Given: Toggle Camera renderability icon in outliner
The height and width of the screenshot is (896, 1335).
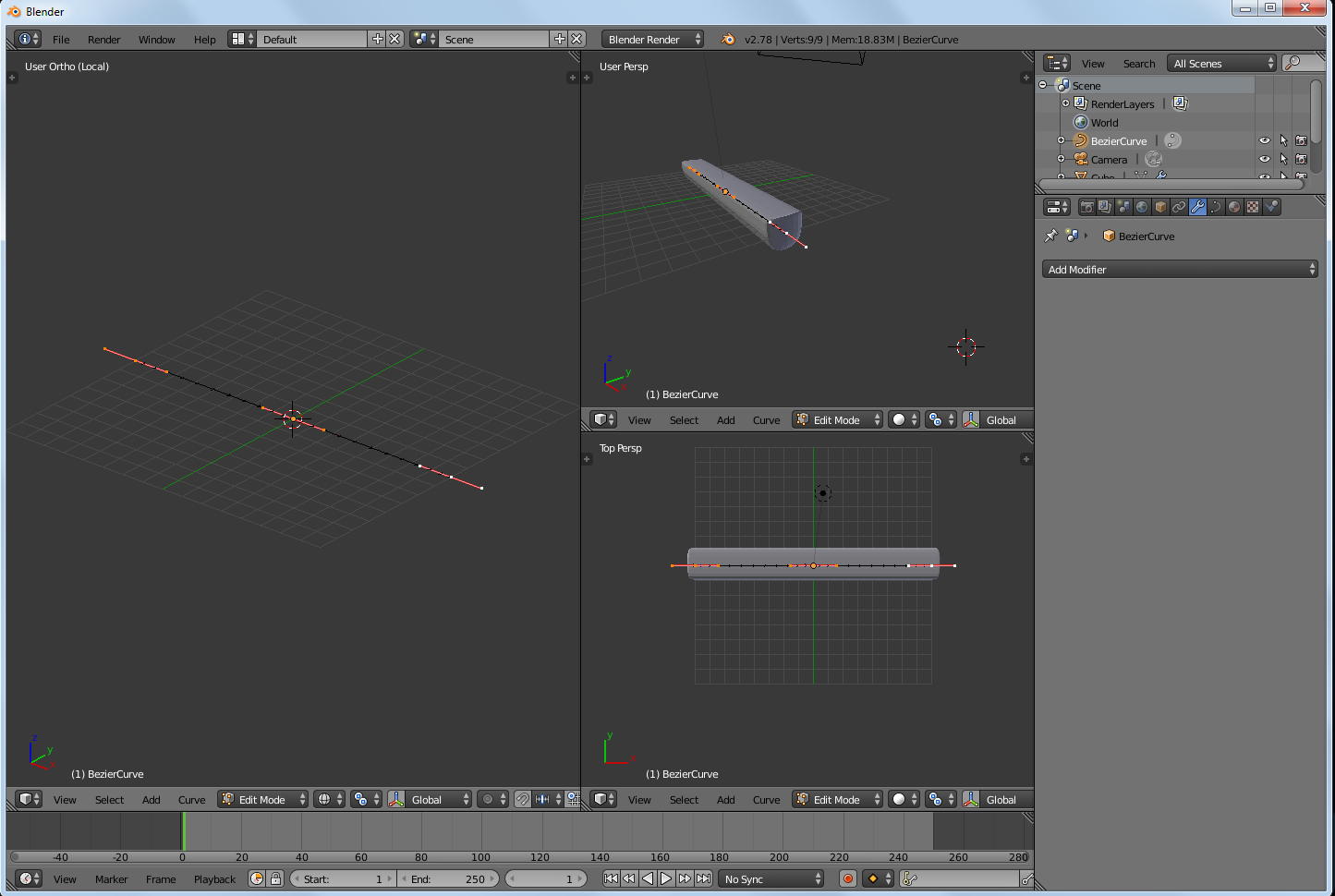Looking at the screenshot, I should tap(1301, 159).
